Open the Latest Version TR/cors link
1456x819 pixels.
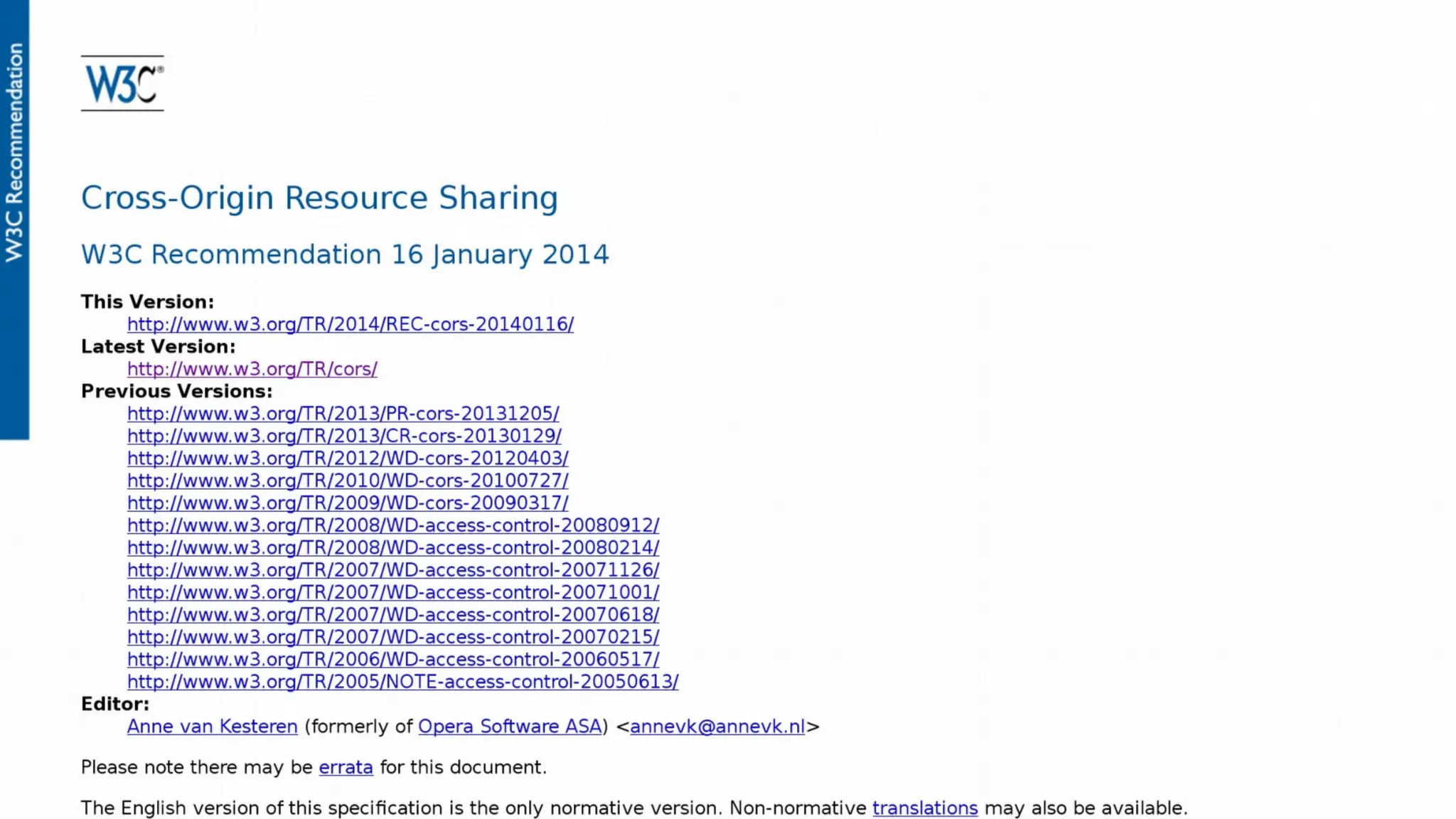tap(252, 369)
